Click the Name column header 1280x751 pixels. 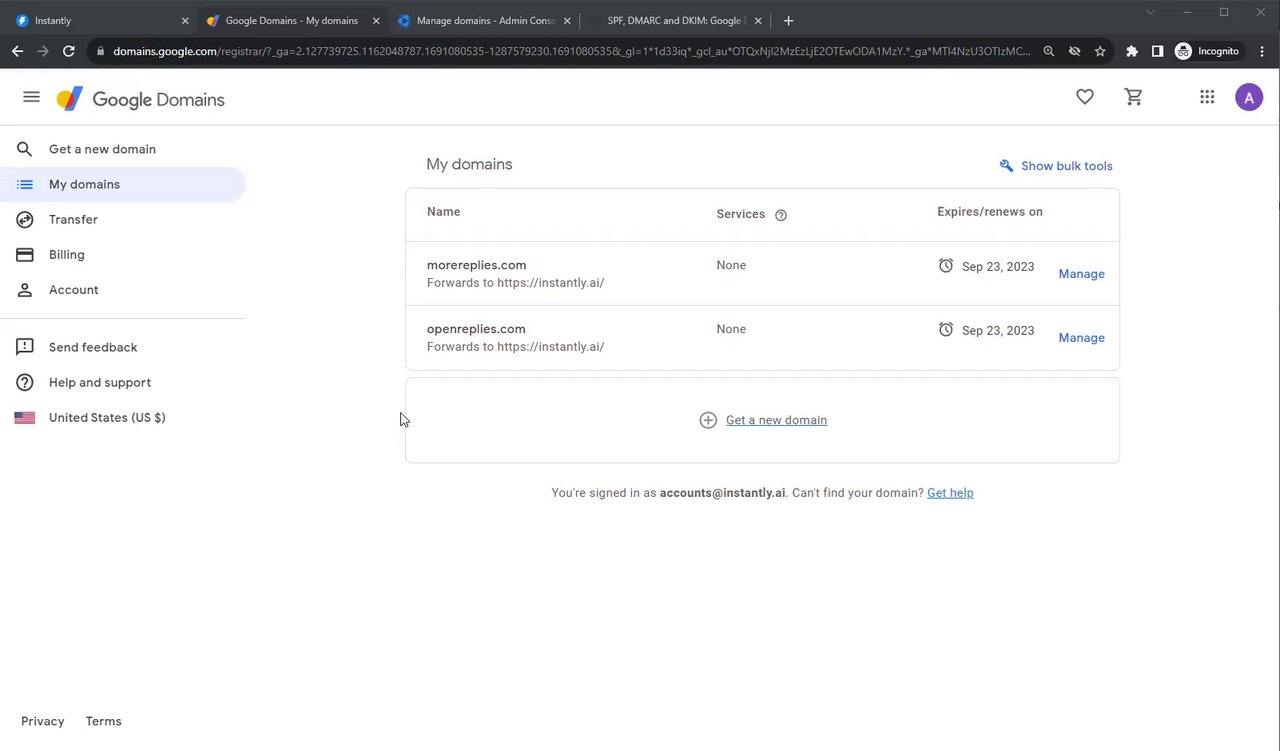pos(444,212)
